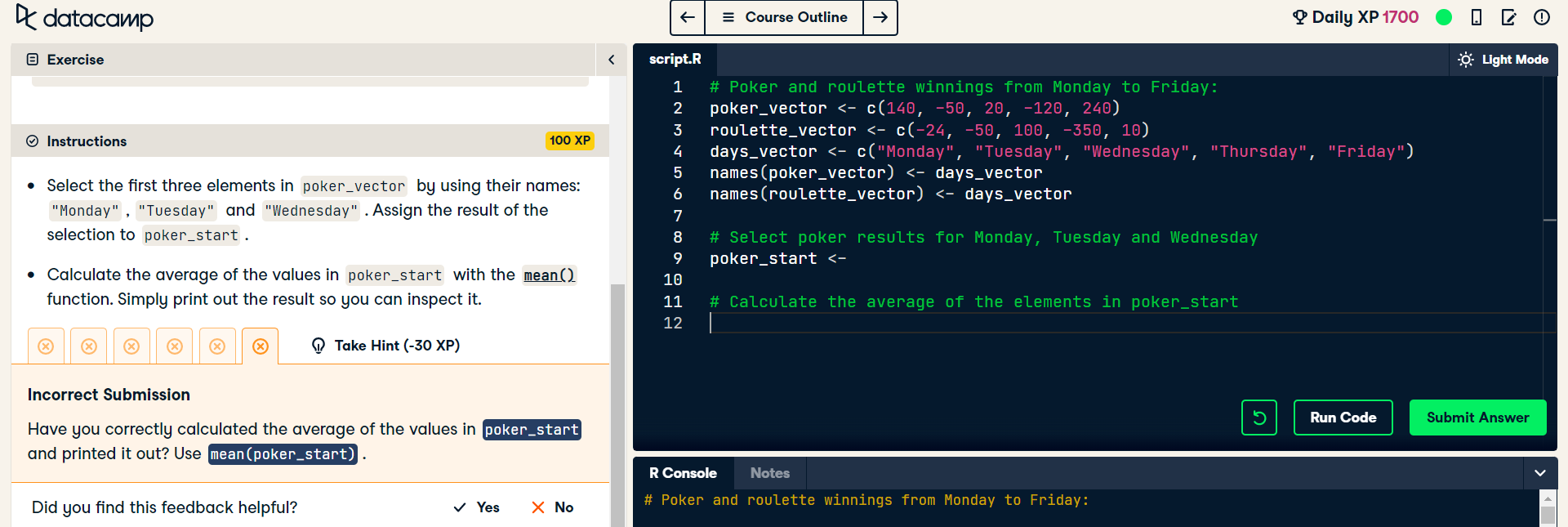
Task: Select the second incorrect submission tab
Action: [89, 346]
